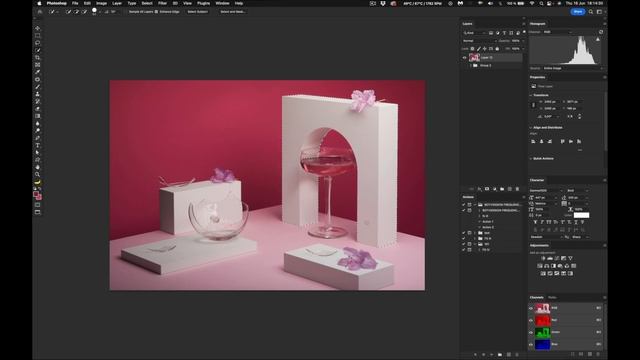Open the histogram Source dropdown
This screenshot has height=360, width=640.
tap(573, 68)
